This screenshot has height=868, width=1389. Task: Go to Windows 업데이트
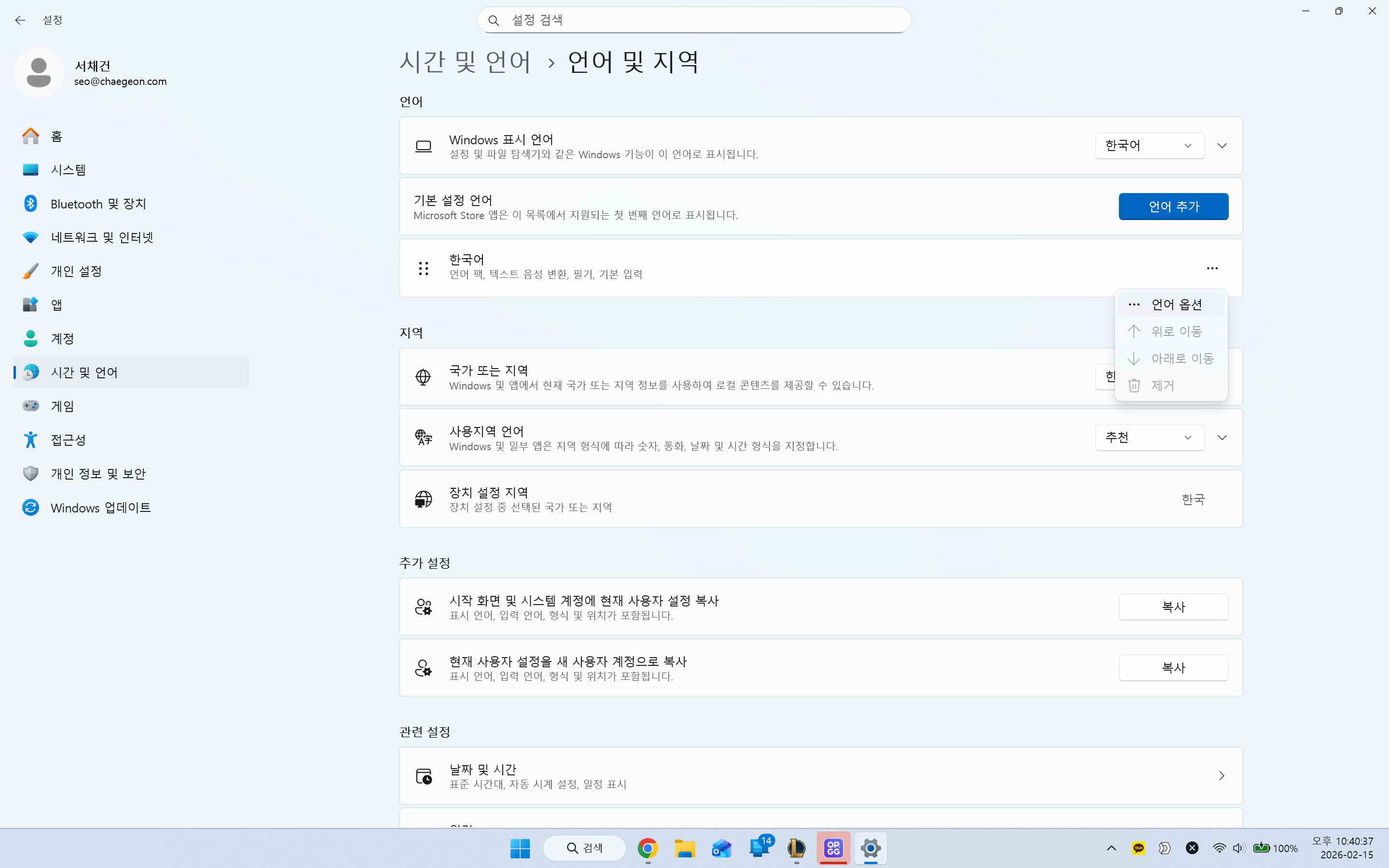click(100, 508)
